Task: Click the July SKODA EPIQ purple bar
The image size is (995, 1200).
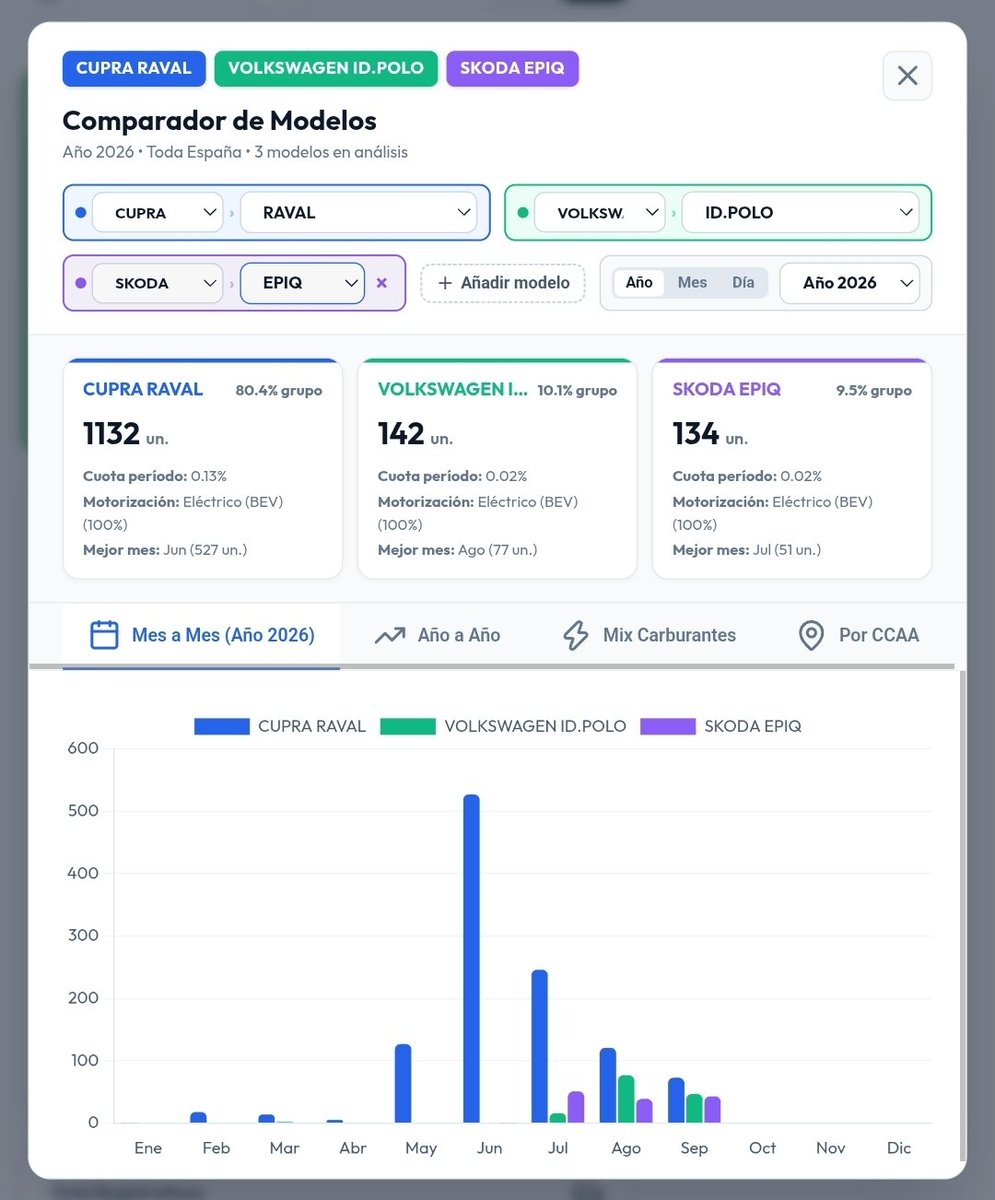Action: pyautogui.click(x=576, y=1107)
